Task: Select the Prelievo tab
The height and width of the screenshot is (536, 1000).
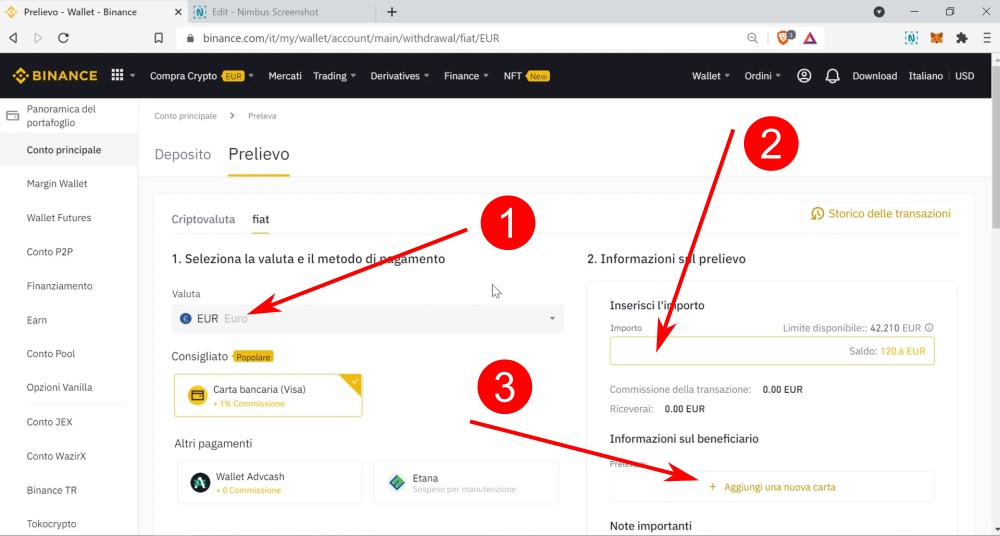Action: point(259,154)
